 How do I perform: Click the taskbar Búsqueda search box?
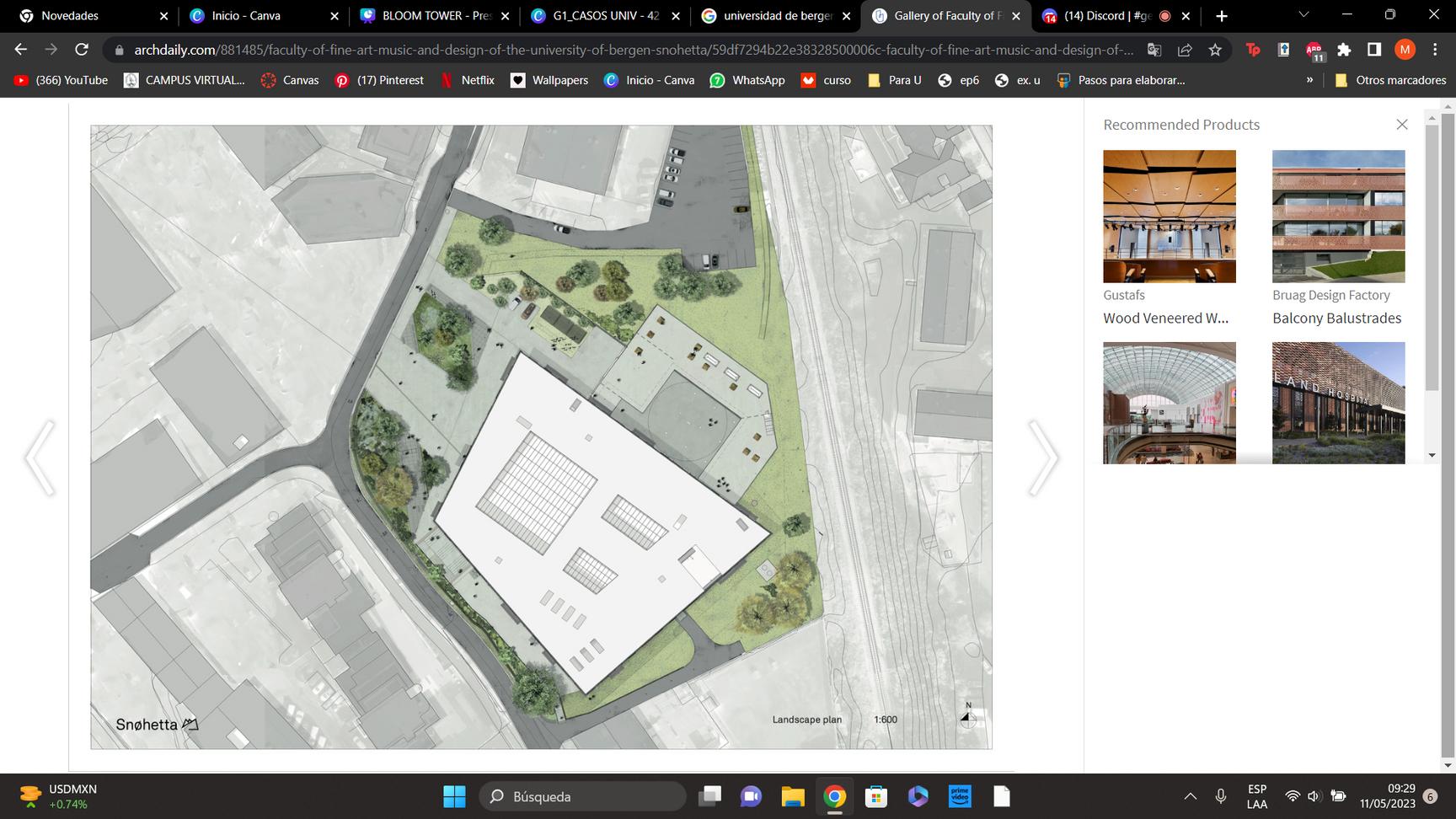pyautogui.click(x=582, y=796)
